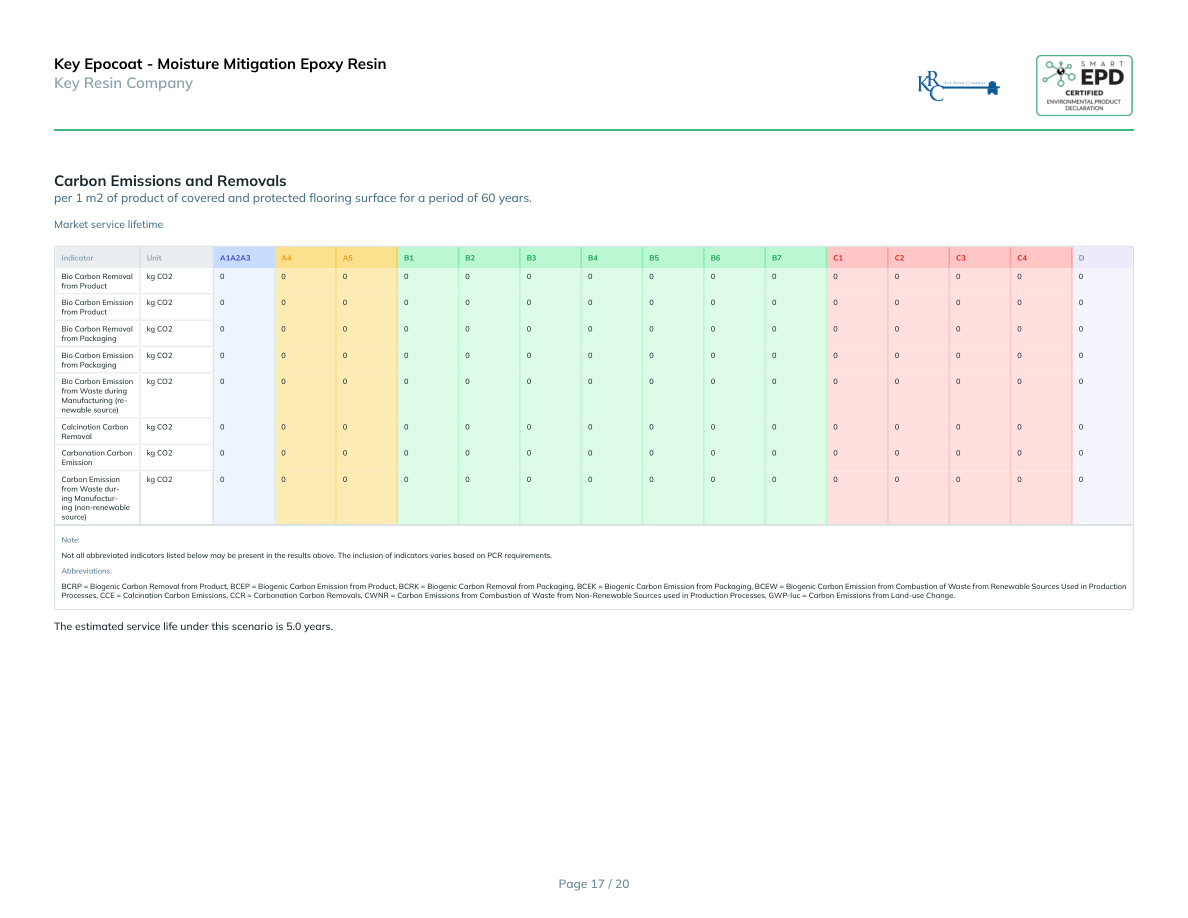Viewport: 1188px width, 918px height.
Task: Click the Carbon Emissions and Removals heading
Action: pyautogui.click(x=170, y=181)
